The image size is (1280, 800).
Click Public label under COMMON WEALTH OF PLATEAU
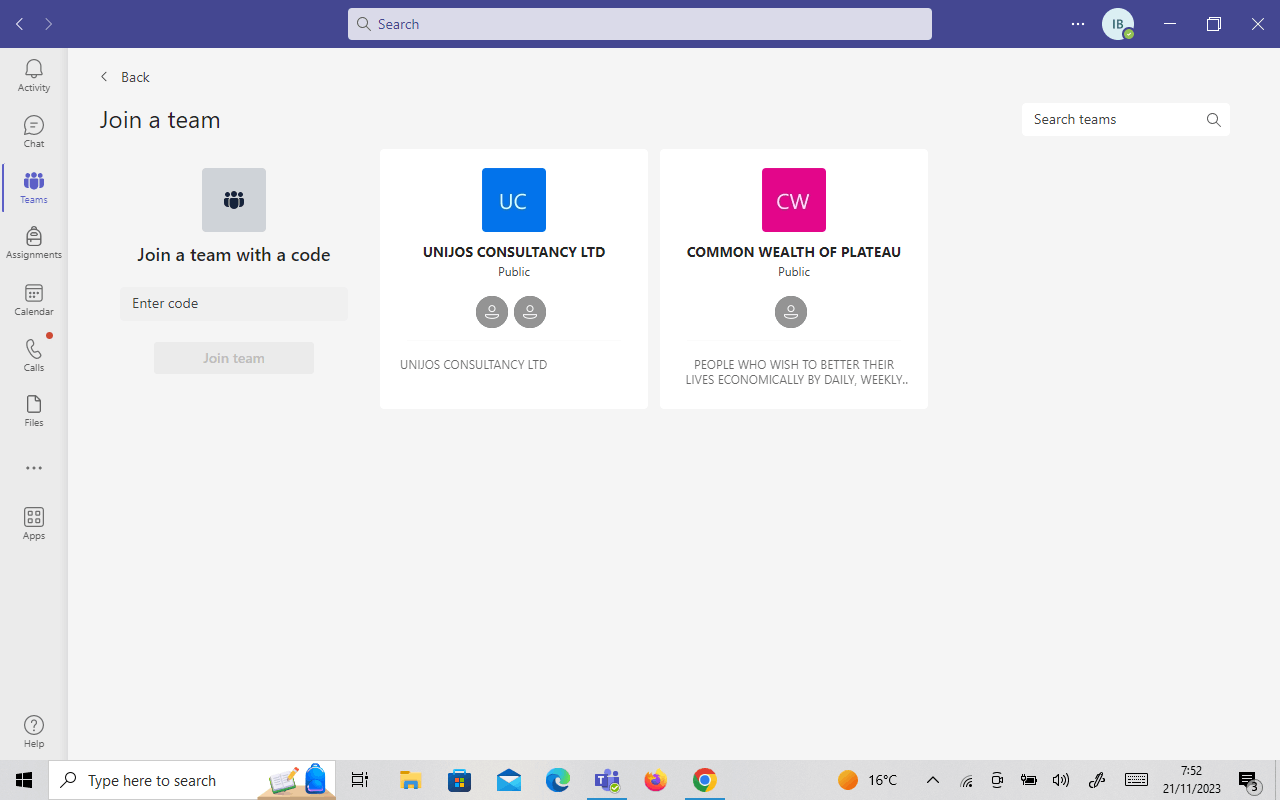pos(794,272)
